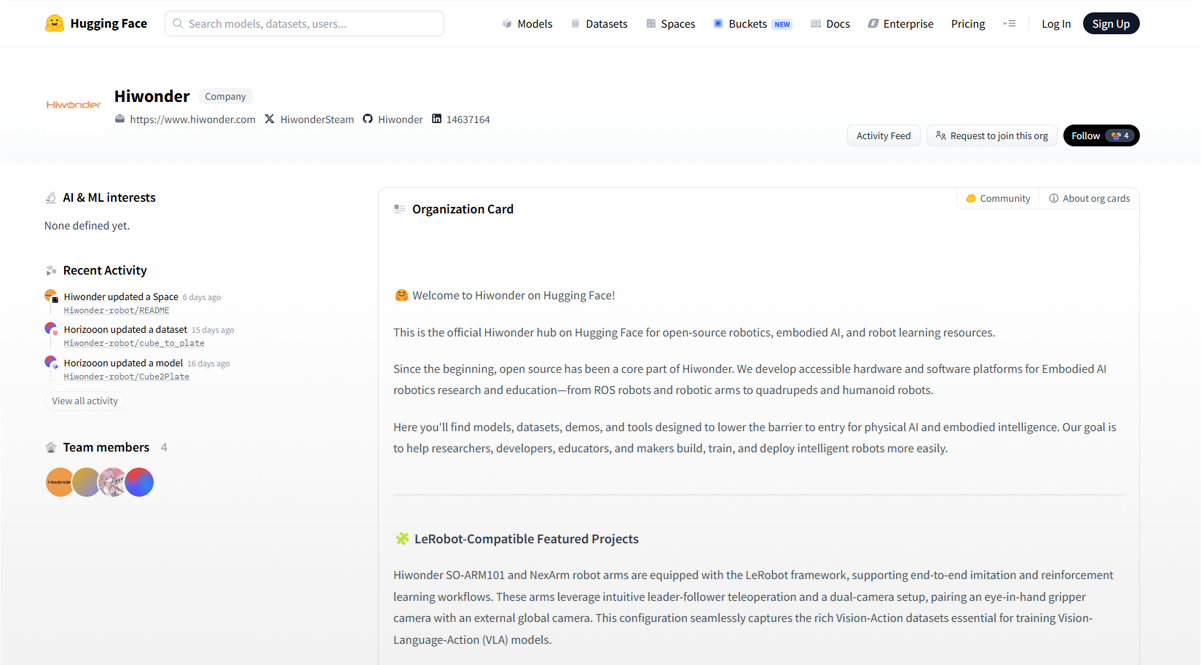Click the Sign Up button
This screenshot has height=665, width=1201.
point(1111,23)
